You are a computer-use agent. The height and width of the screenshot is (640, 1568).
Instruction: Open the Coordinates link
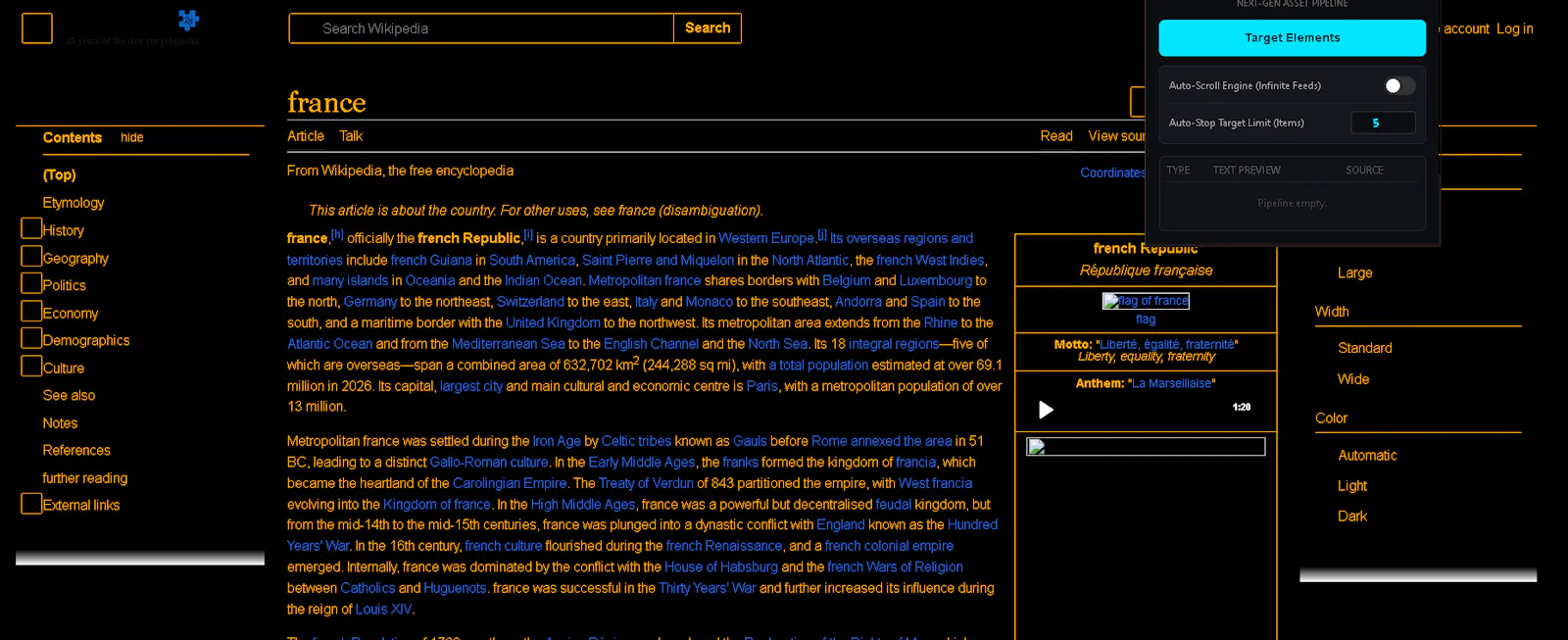click(1112, 172)
